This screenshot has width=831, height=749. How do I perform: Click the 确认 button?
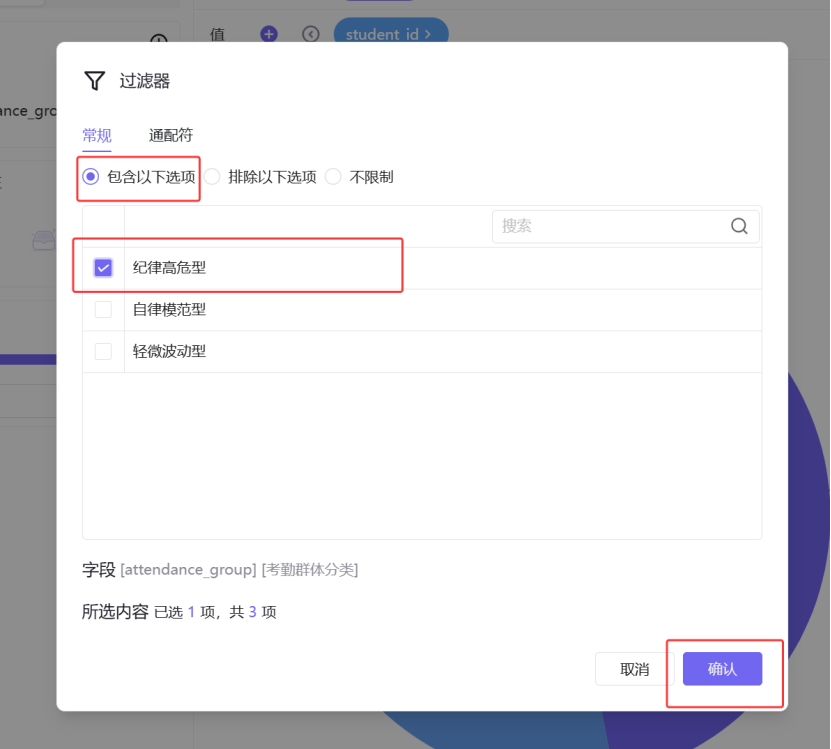[x=722, y=669]
